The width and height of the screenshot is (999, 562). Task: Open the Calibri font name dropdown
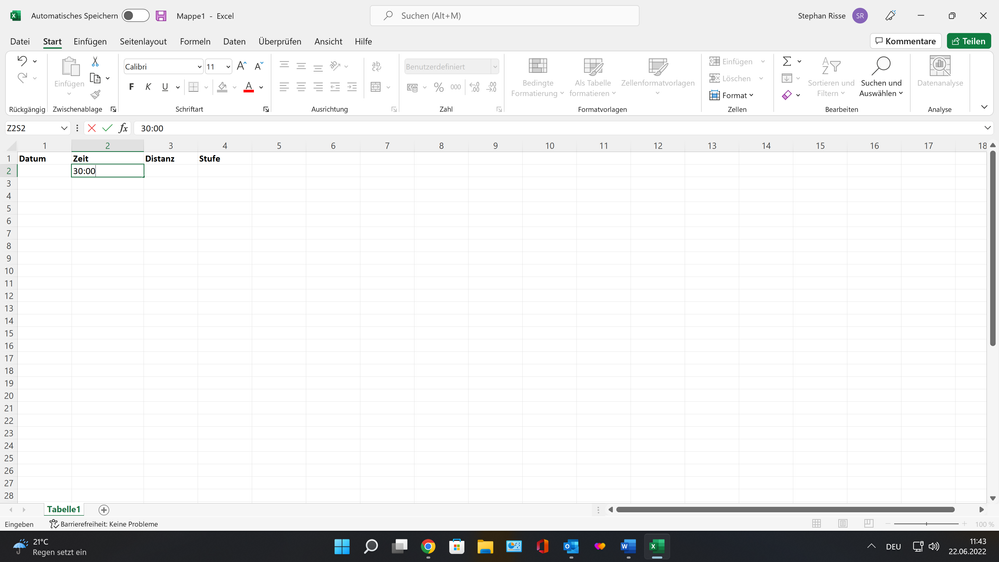tap(199, 67)
